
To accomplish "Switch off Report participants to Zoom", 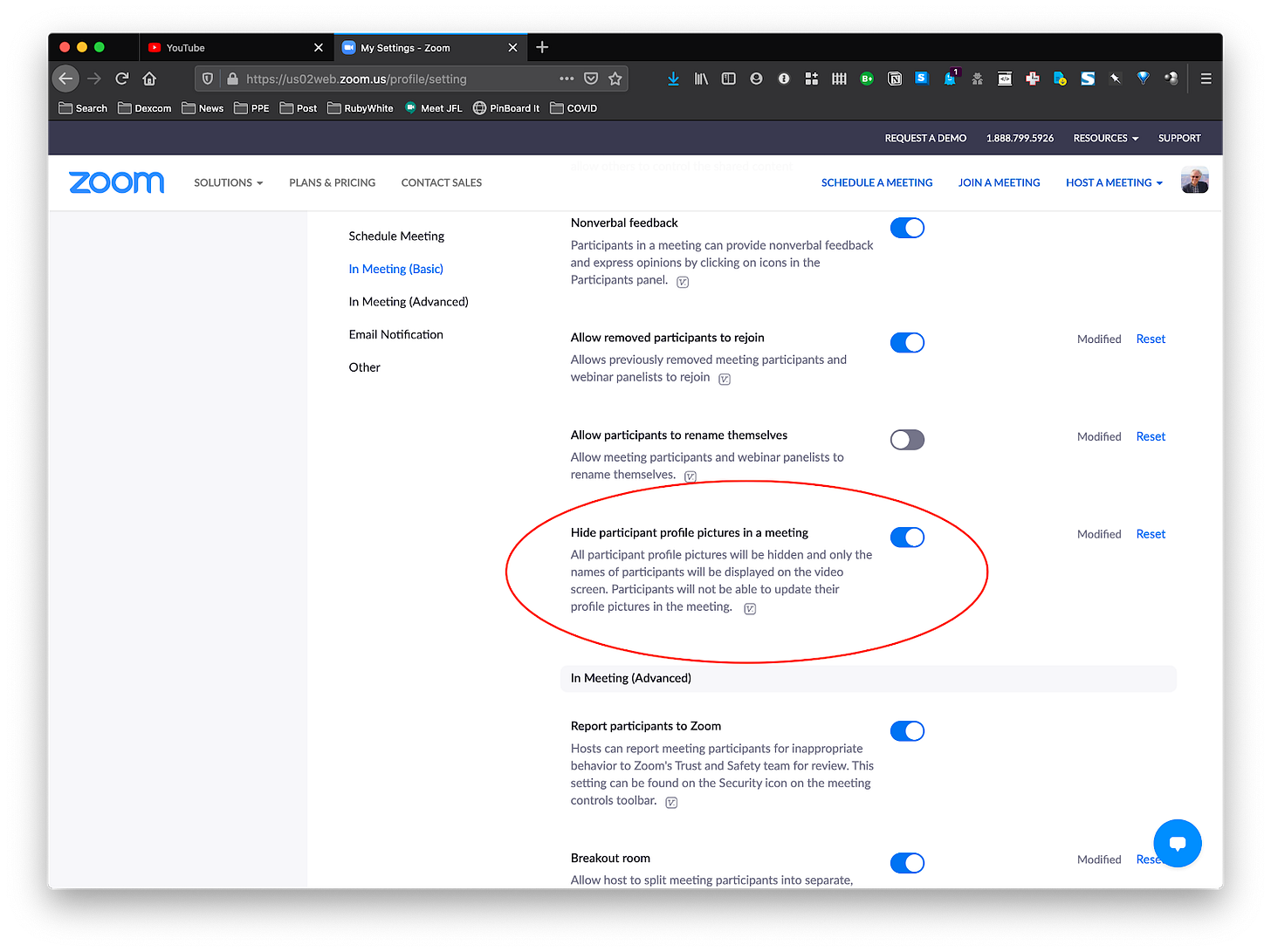I will pyautogui.click(x=907, y=731).
